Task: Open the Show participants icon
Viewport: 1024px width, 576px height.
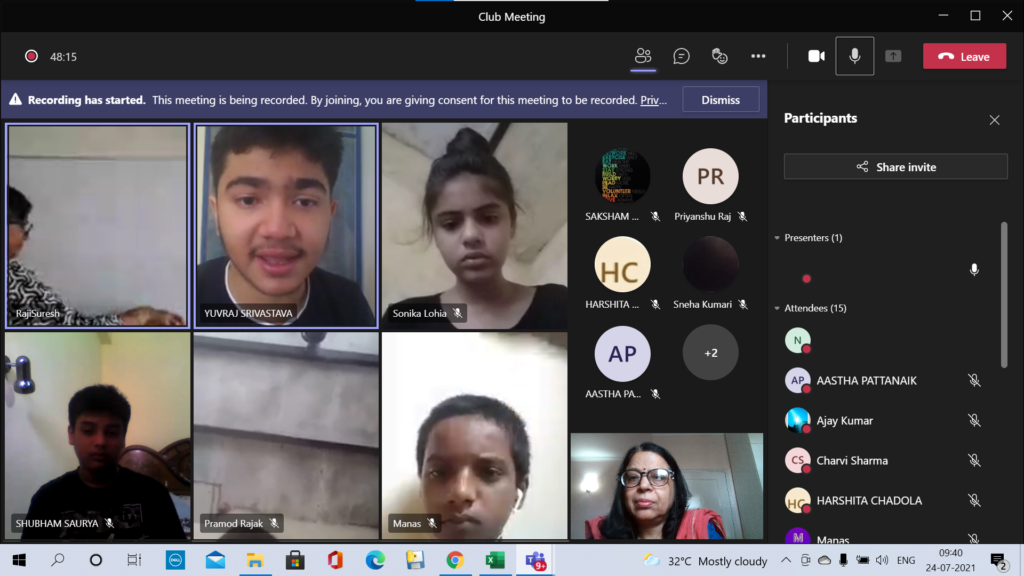Action: pyautogui.click(x=643, y=56)
